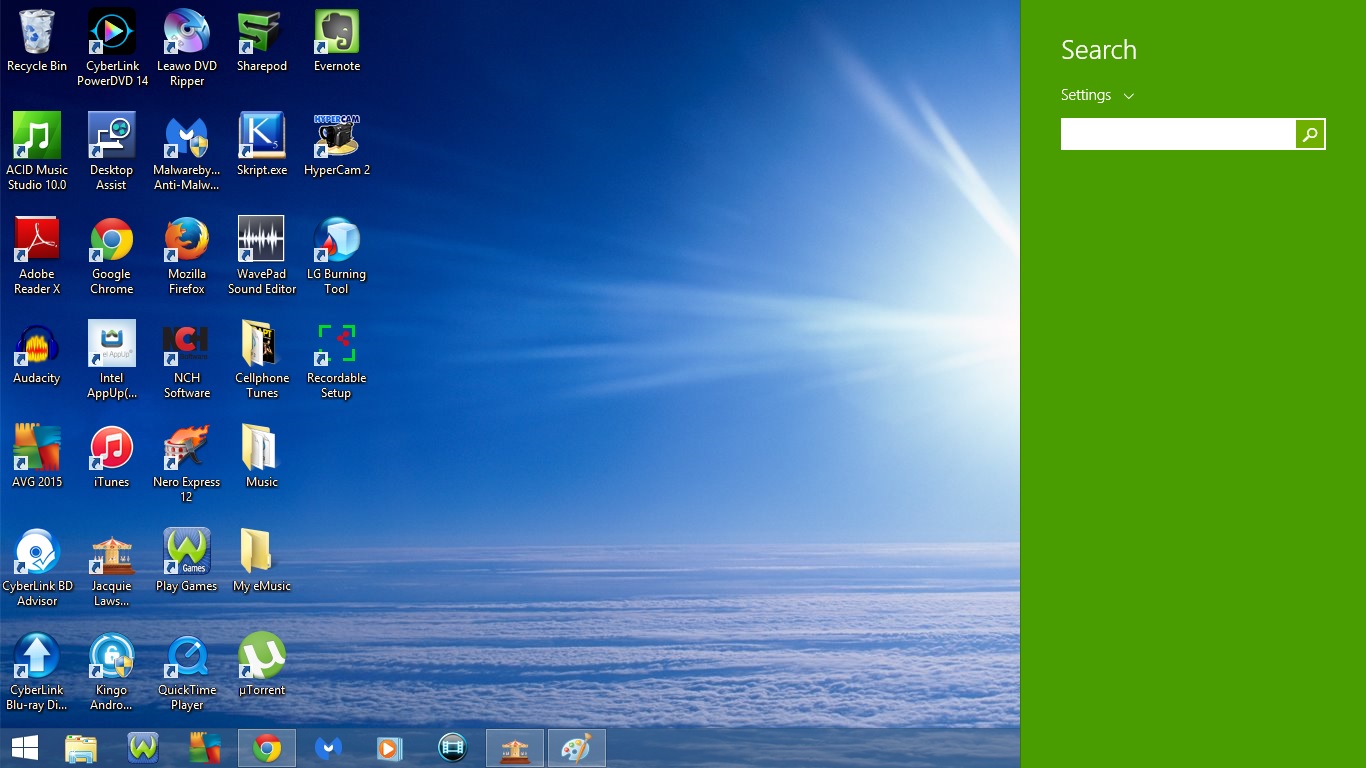Select ACID Music Studio 10.0 icon
The width and height of the screenshot is (1366, 768).
coord(37,152)
